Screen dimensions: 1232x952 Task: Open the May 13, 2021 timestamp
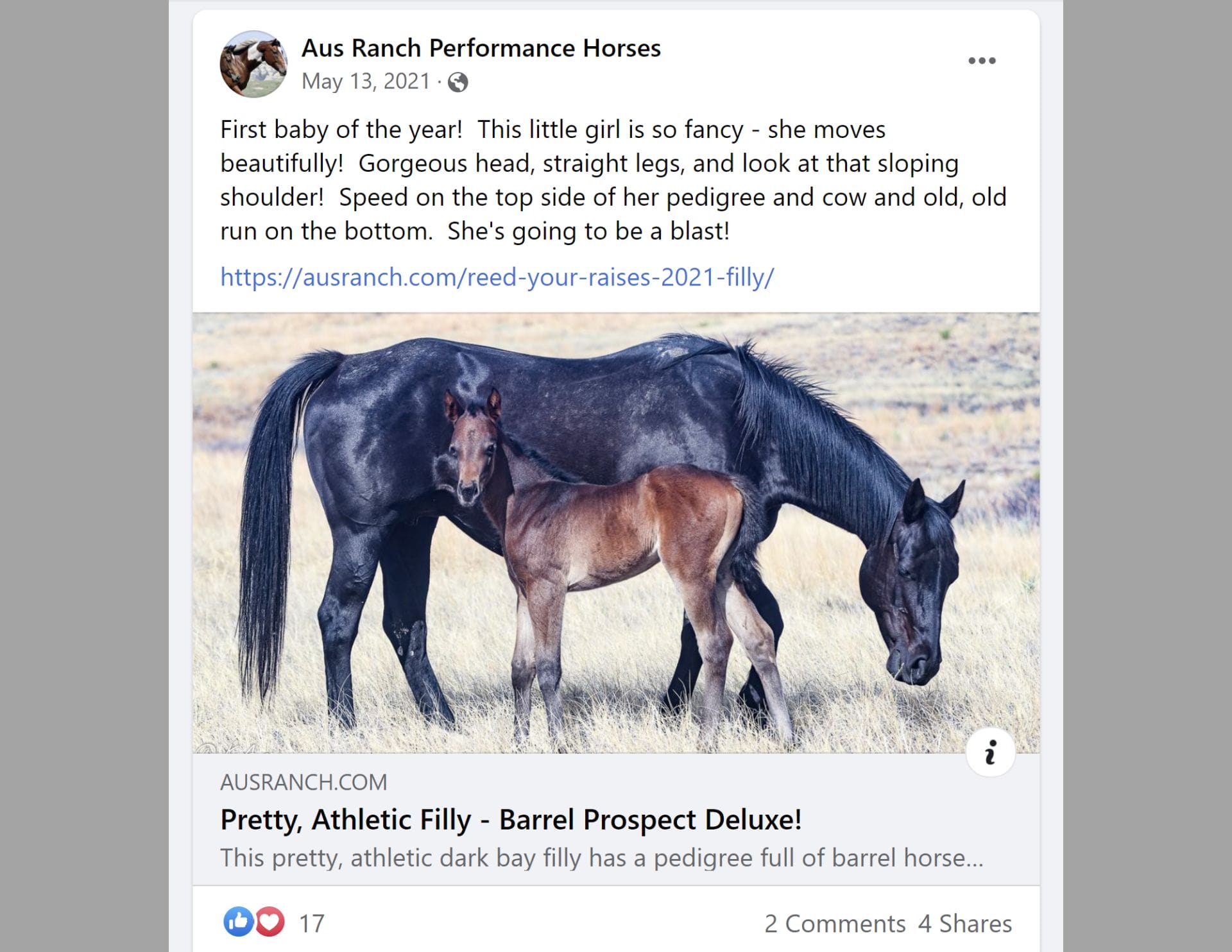click(x=365, y=81)
